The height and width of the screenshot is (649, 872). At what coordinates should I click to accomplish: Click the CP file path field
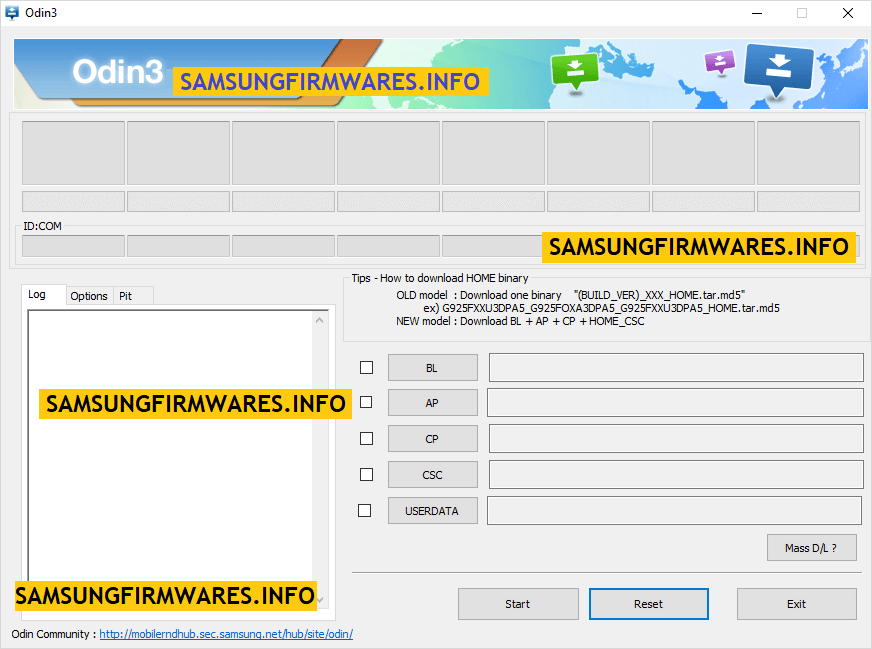[676, 439]
